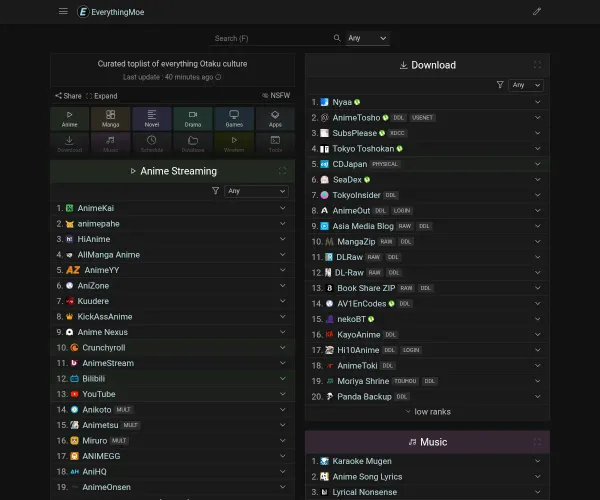Toggle Expand for all sections

101,96
